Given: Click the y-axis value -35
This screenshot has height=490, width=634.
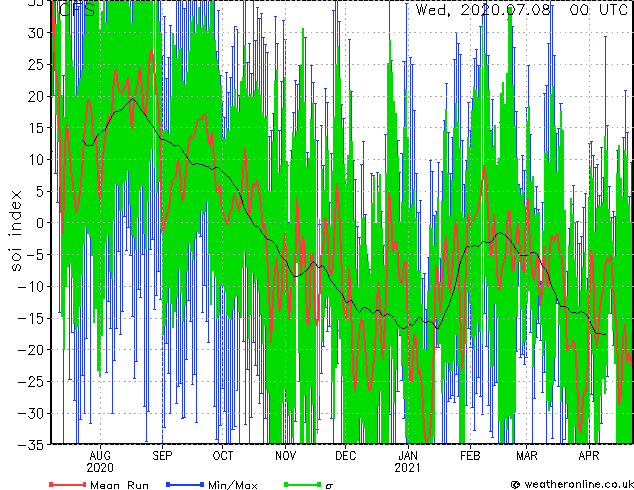Looking at the screenshot, I should [x=31, y=445].
